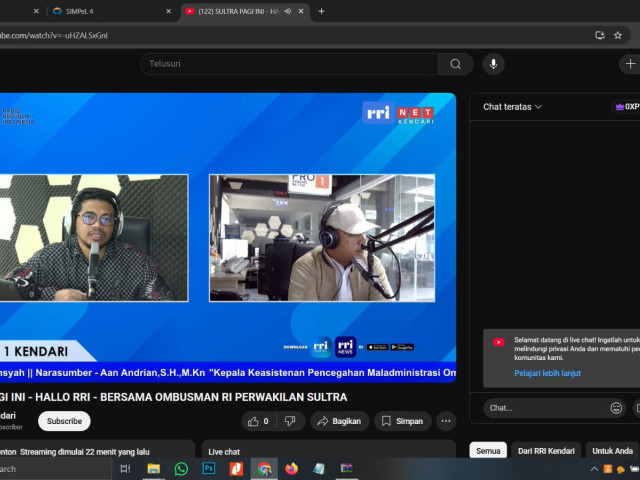Like the video with the thumbs up icon

(x=258, y=421)
